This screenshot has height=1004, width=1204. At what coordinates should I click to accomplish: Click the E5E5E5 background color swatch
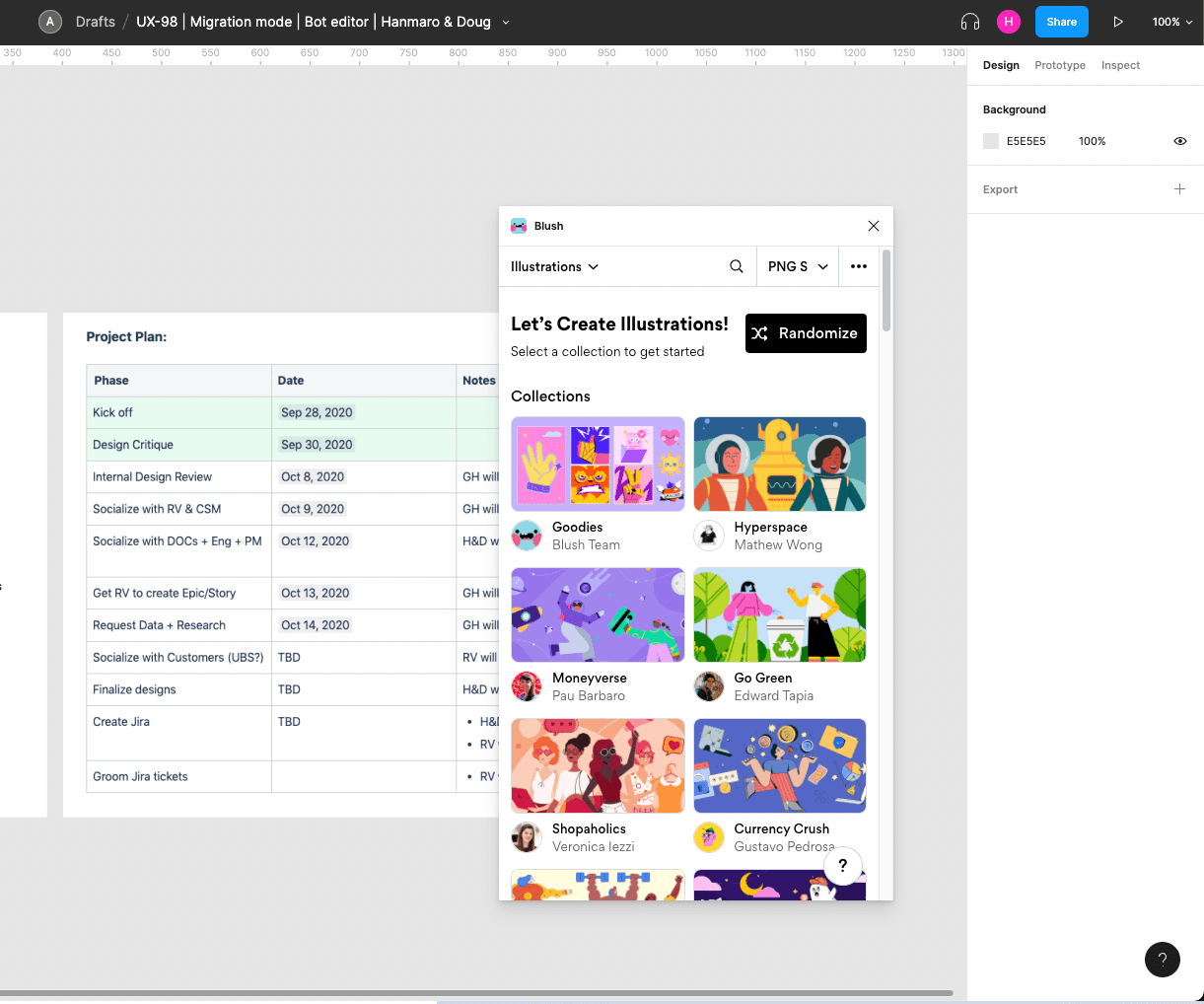991,141
